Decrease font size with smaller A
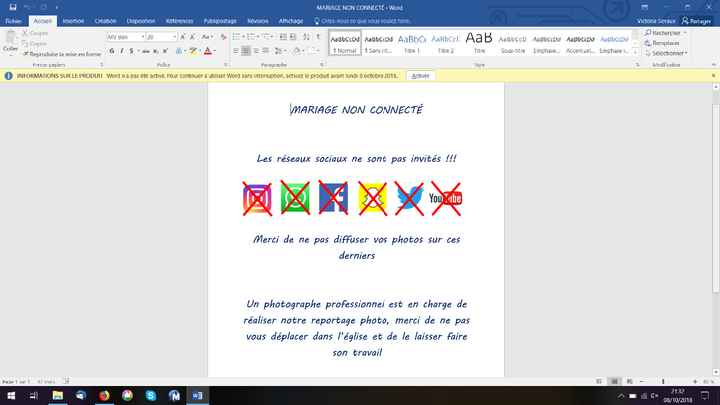Screen dimensions: 720x405 193,37
